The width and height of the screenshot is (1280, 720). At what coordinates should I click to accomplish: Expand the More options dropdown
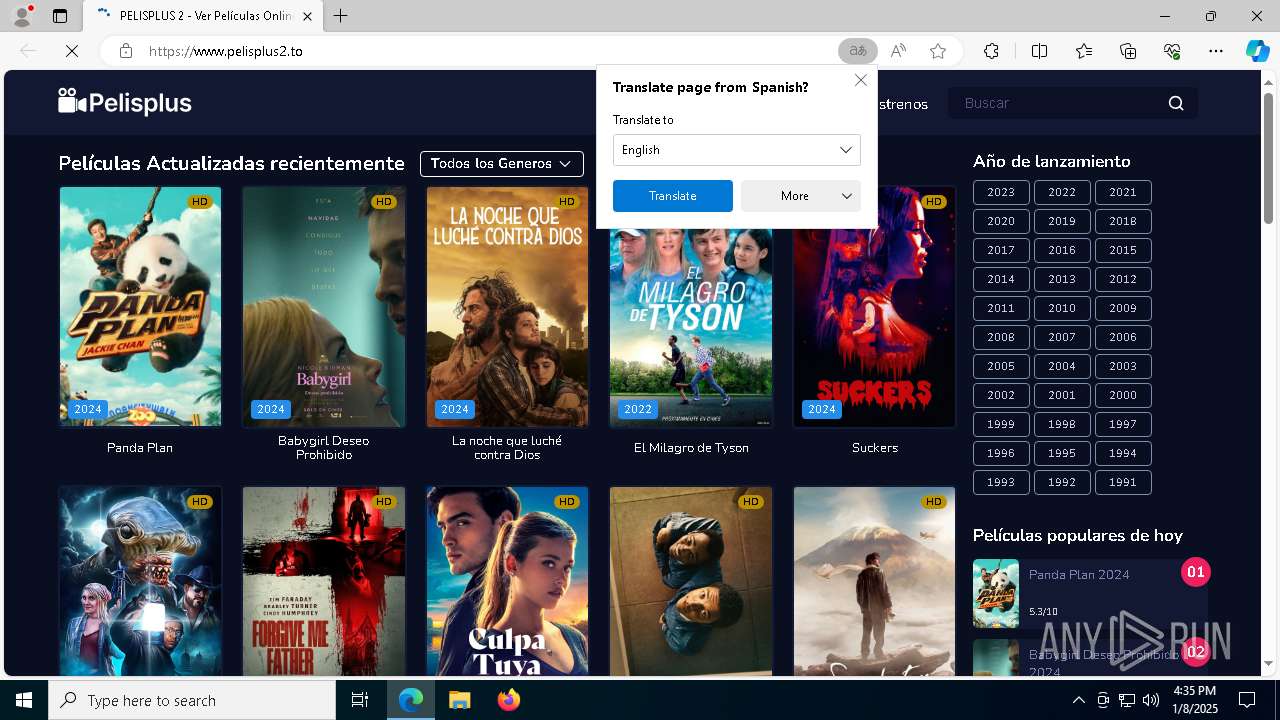pos(801,196)
